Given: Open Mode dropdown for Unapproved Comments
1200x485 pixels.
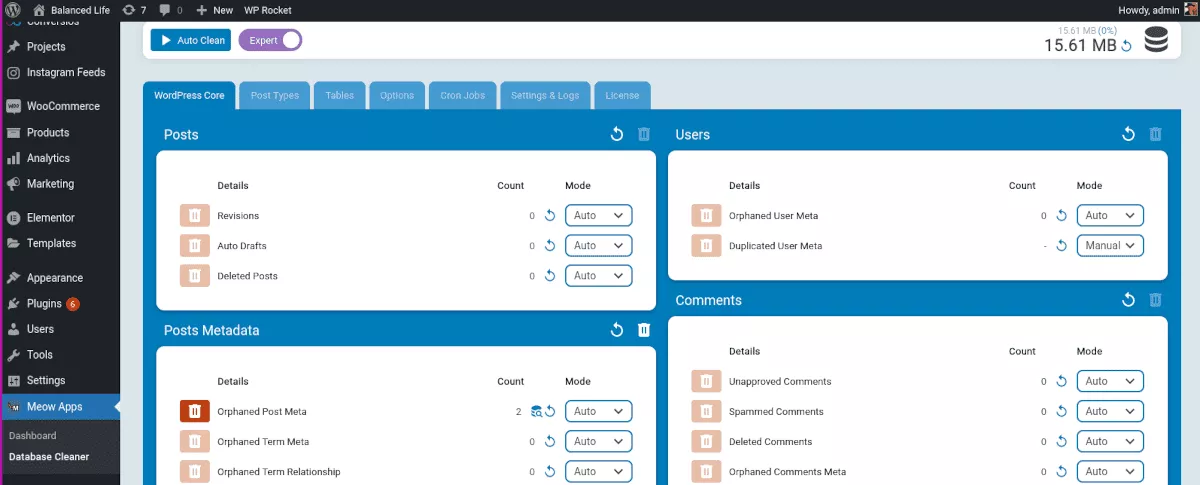Looking at the screenshot, I should (x=1110, y=381).
